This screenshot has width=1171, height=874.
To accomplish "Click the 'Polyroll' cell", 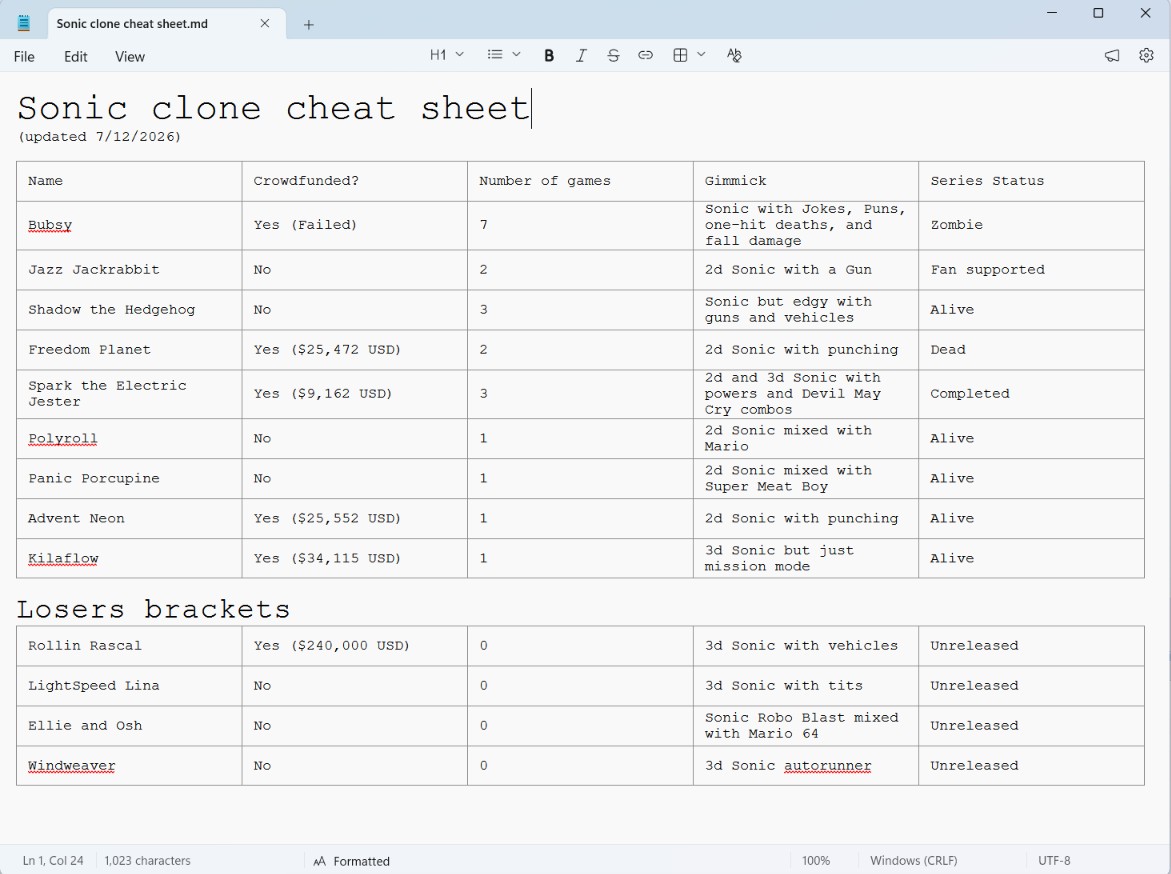I will (129, 438).
